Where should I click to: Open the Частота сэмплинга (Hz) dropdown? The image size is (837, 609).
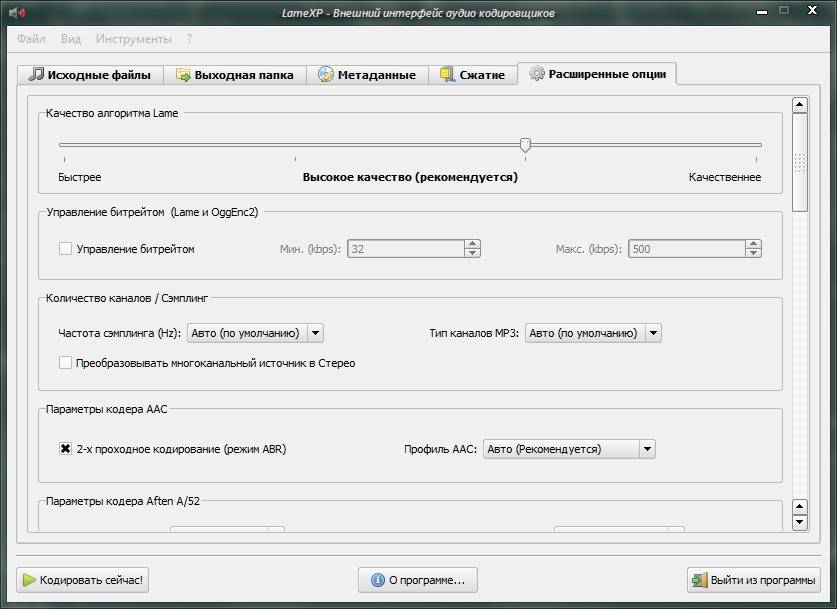[255, 333]
